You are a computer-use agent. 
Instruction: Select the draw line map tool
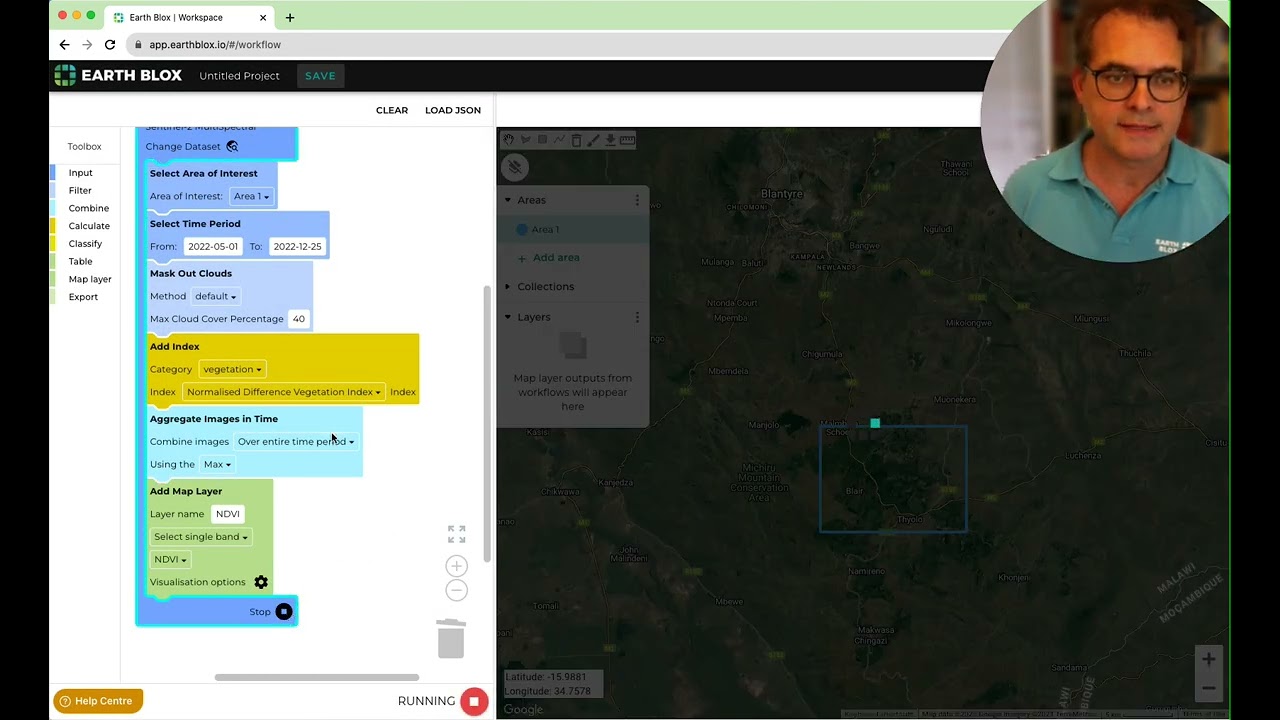pos(559,139)
